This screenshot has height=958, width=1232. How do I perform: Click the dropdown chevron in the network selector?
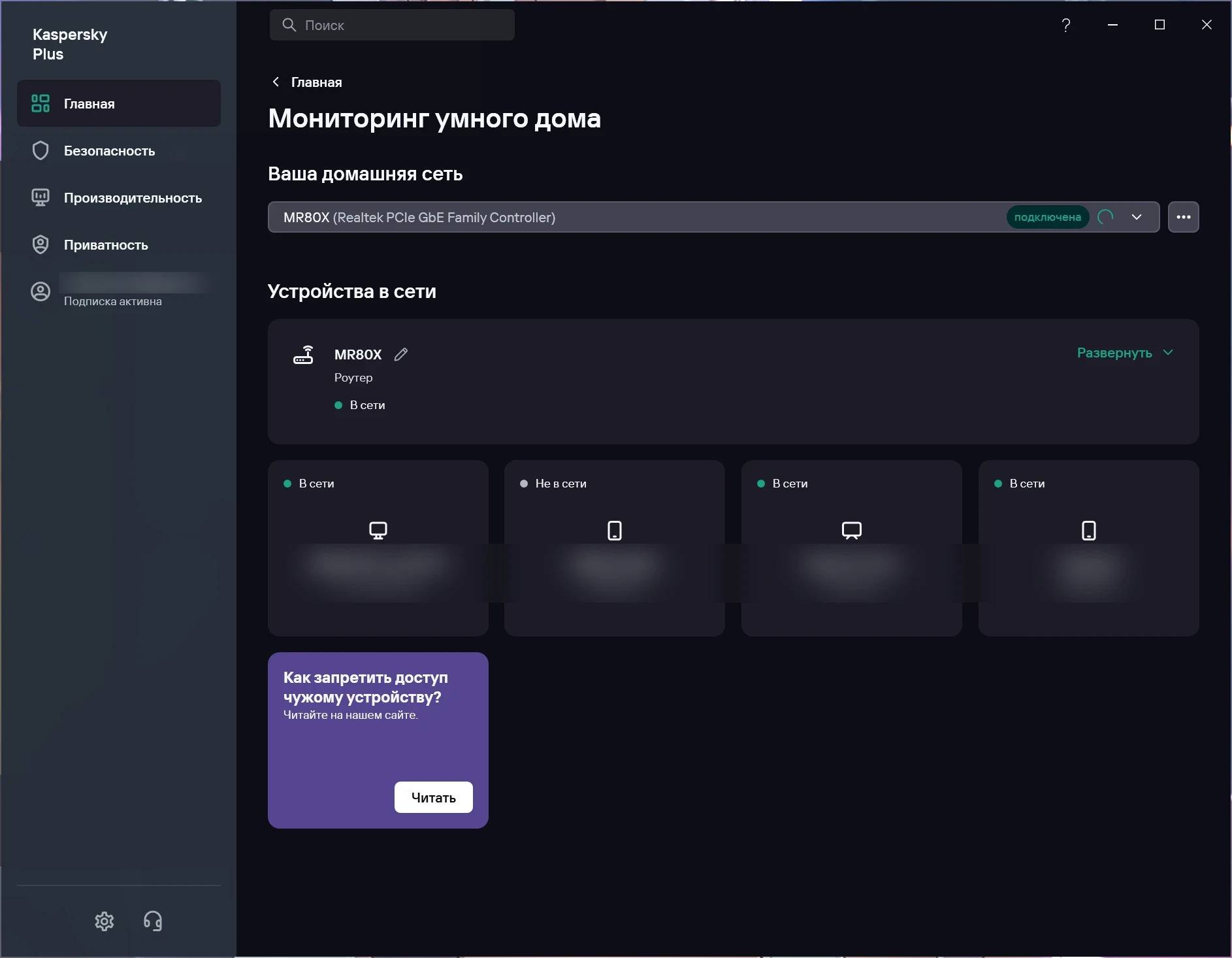(1137, 217)
